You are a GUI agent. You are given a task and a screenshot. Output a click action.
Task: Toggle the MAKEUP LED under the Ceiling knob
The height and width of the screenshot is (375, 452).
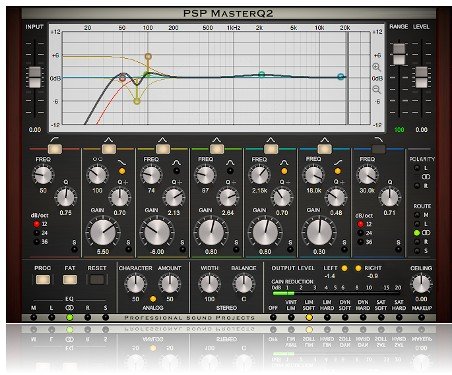[421, 317]
